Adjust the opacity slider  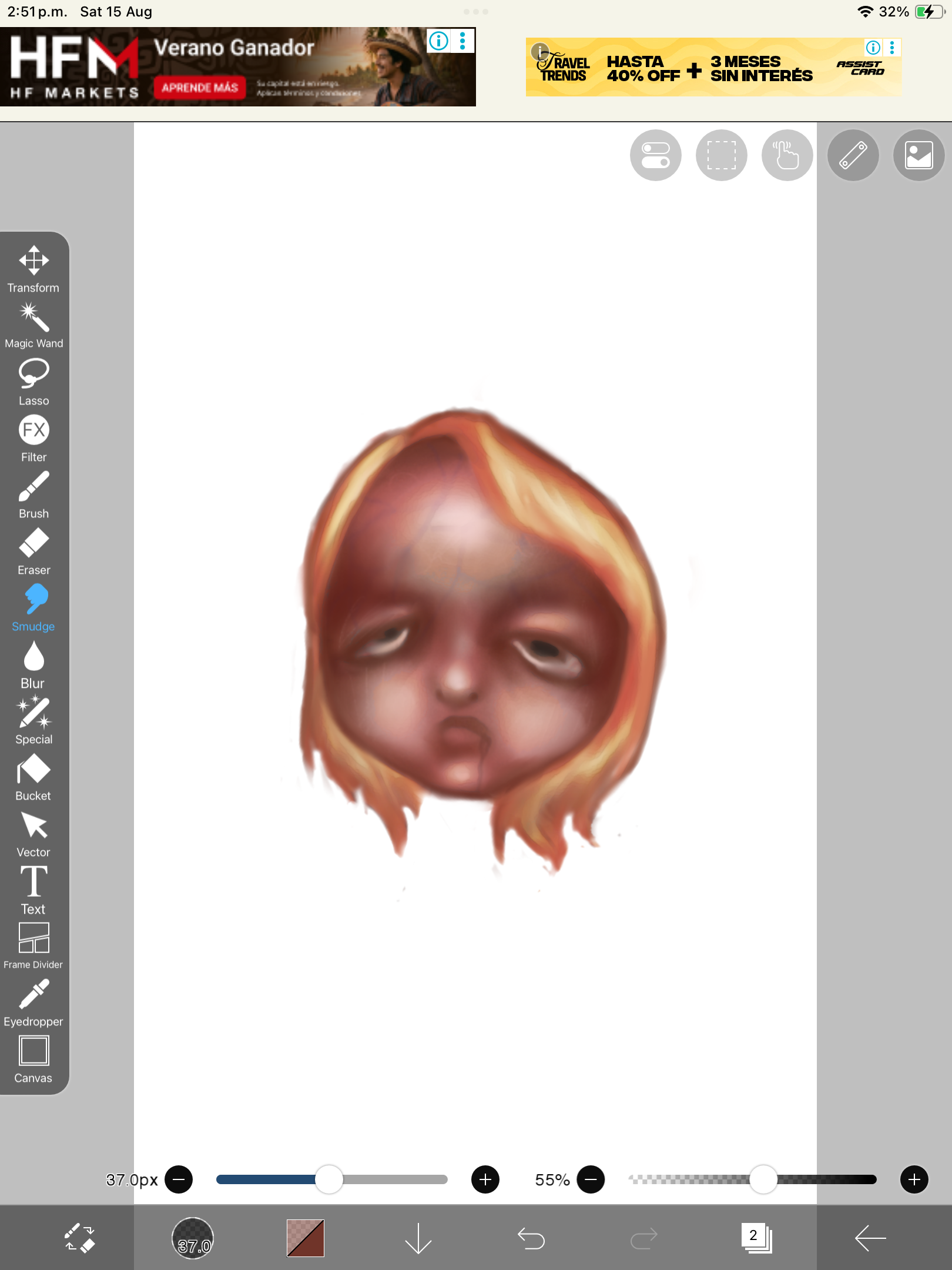pos(752,1179)
